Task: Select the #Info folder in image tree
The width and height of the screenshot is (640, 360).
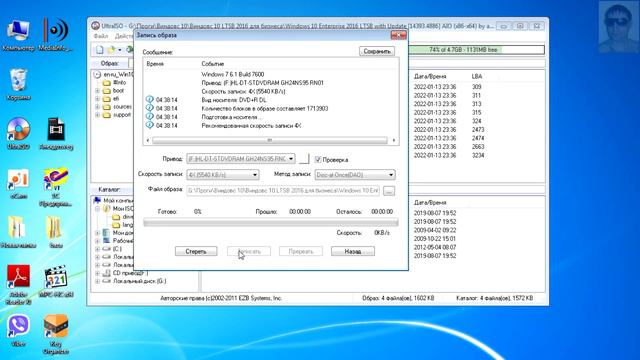Action: (115, 82)
